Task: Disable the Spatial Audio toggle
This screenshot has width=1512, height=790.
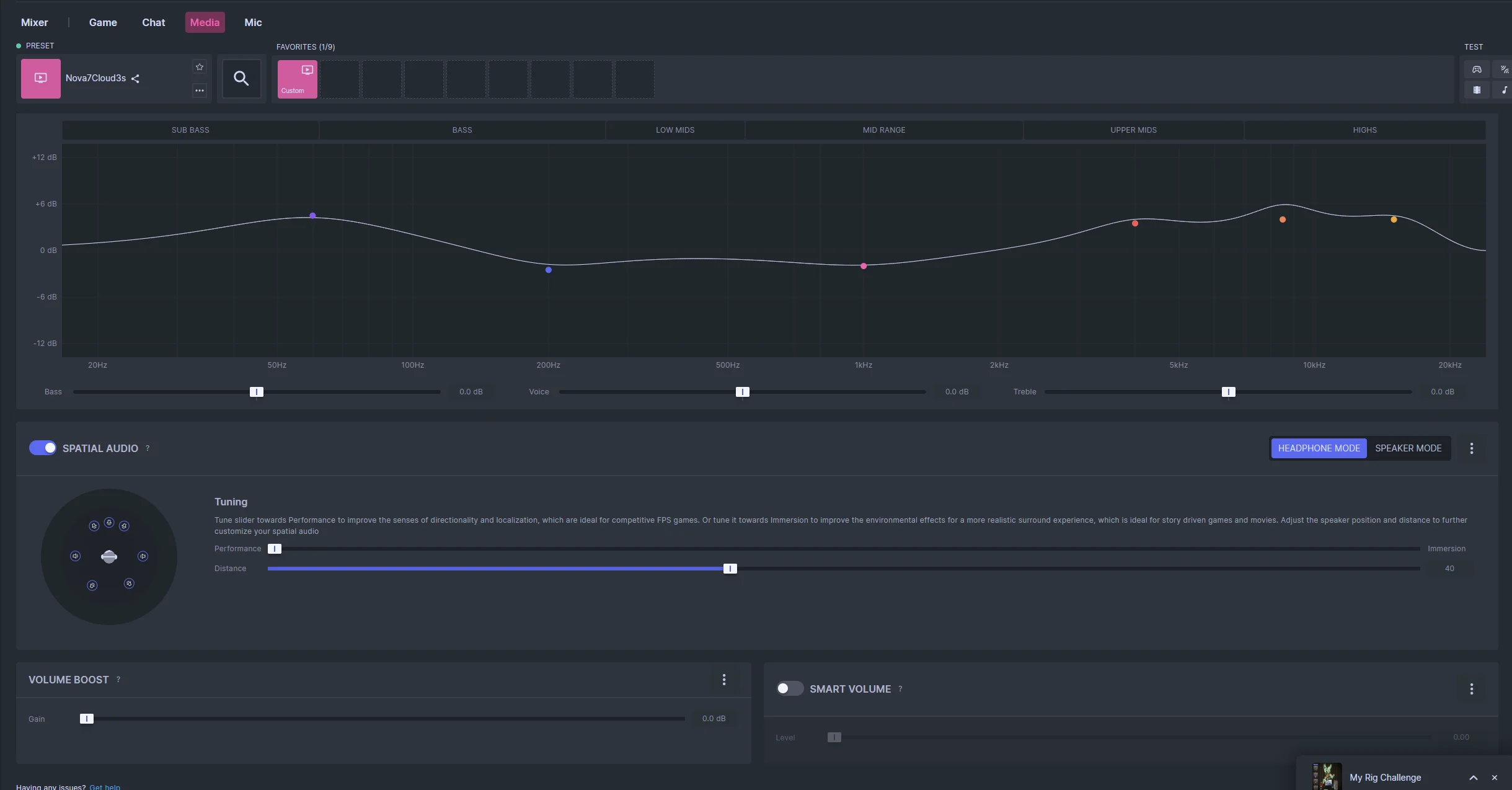Action: 43,448
